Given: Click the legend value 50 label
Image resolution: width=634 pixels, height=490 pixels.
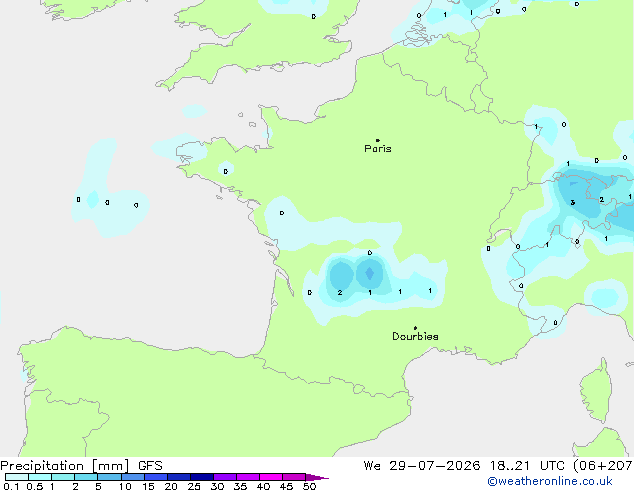Looking at the screenshot, I should click(x=309, y=486).
